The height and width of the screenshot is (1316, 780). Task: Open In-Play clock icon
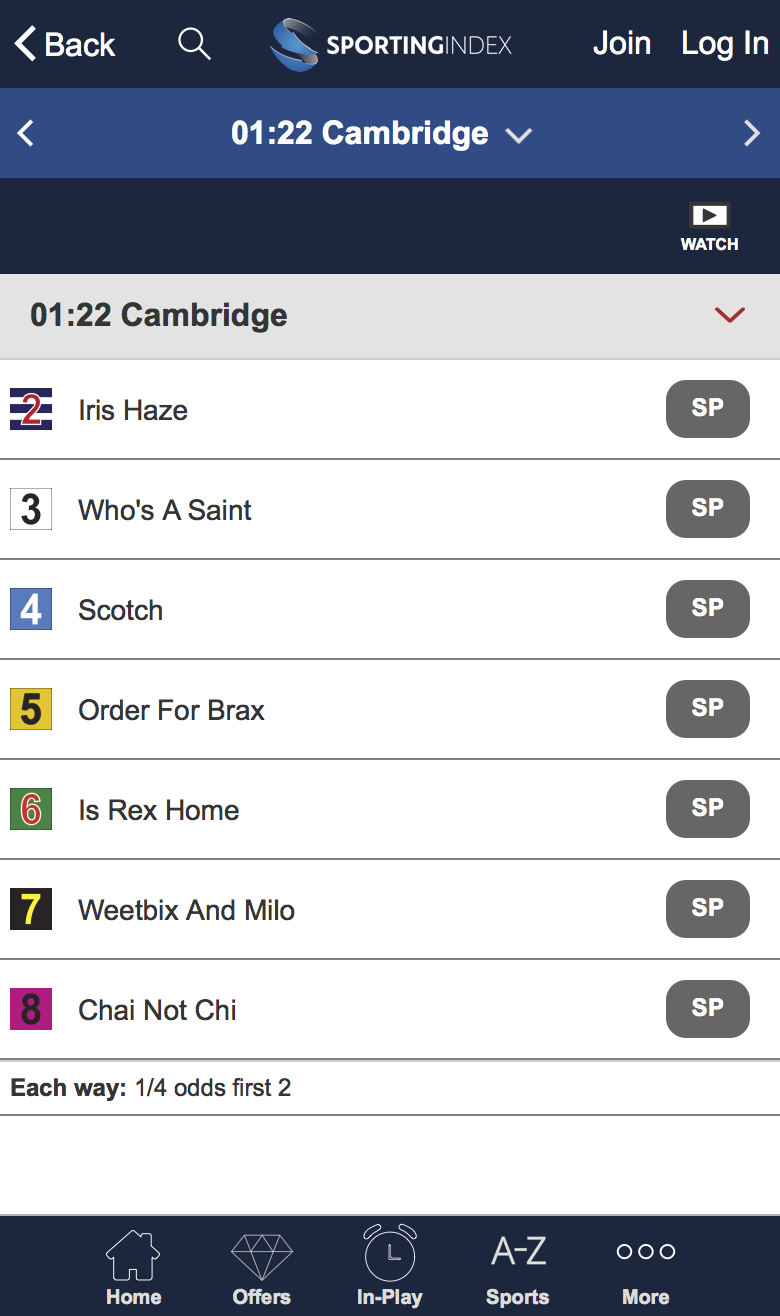click(x=389, y=1267)
